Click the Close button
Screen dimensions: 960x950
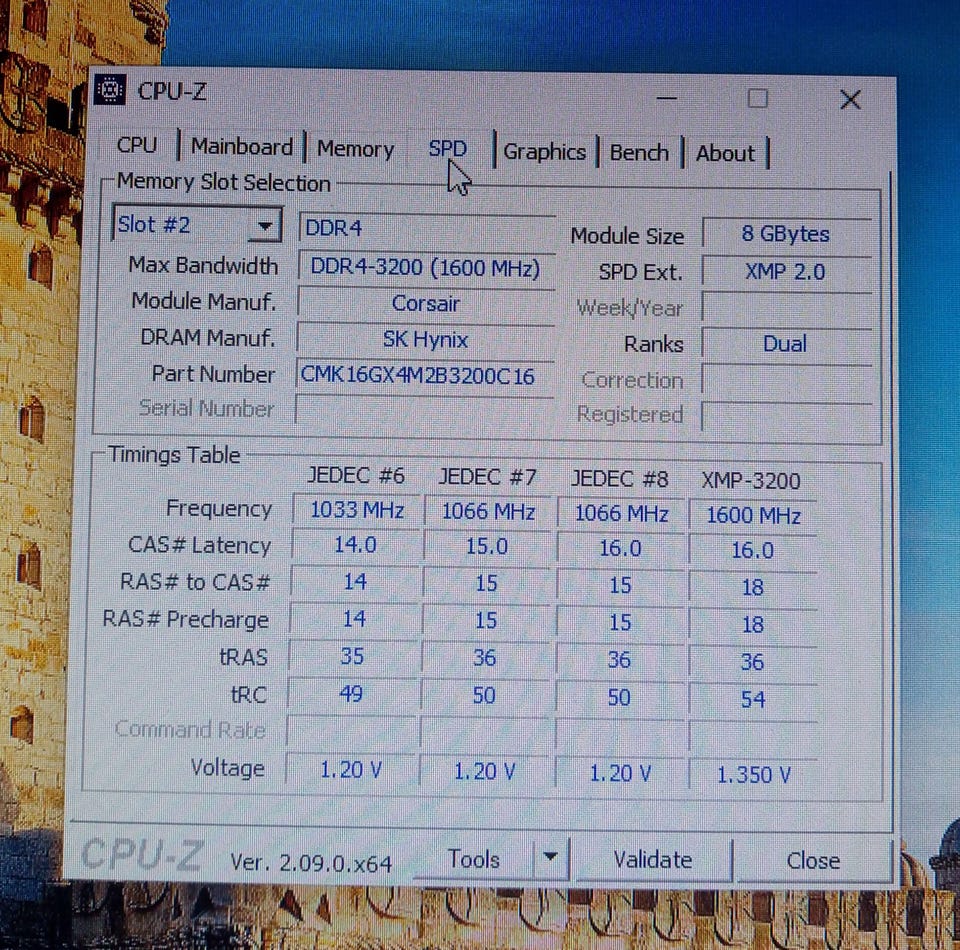813,861
